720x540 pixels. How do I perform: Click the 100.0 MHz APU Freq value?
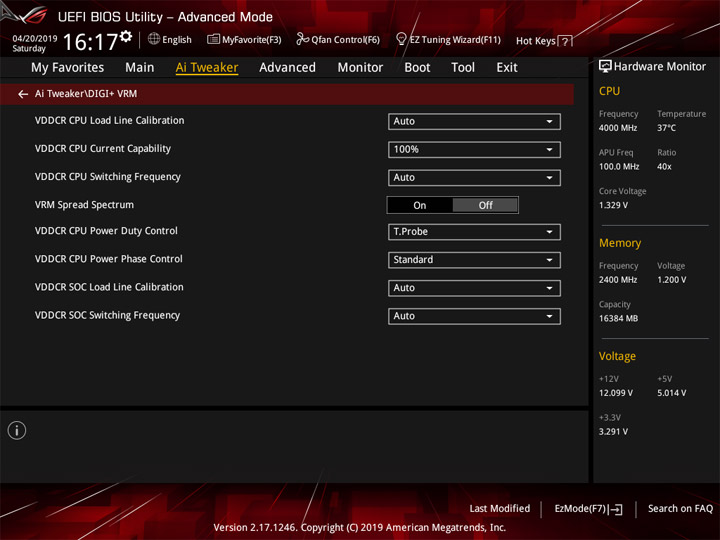click(x=619, y=167)
